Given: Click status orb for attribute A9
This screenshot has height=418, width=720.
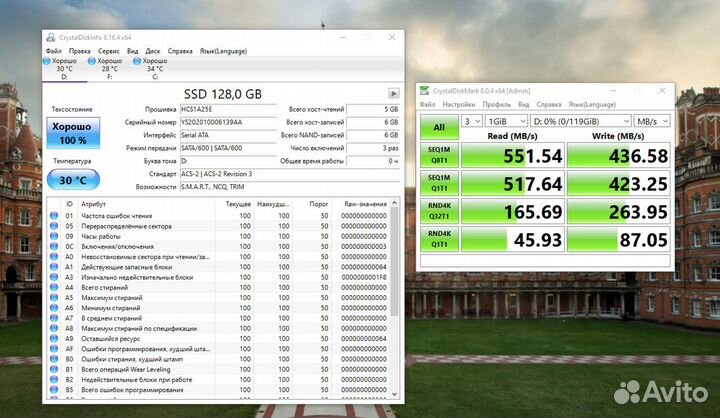Looking at the screenshot, I should 54,338.
